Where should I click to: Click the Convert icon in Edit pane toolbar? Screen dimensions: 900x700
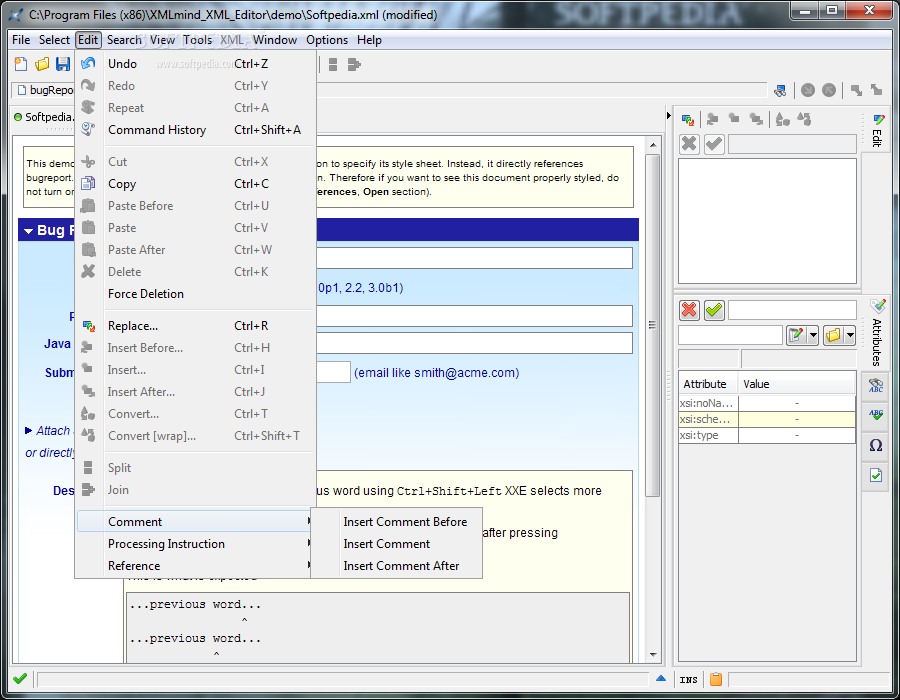tap(782, 119)
